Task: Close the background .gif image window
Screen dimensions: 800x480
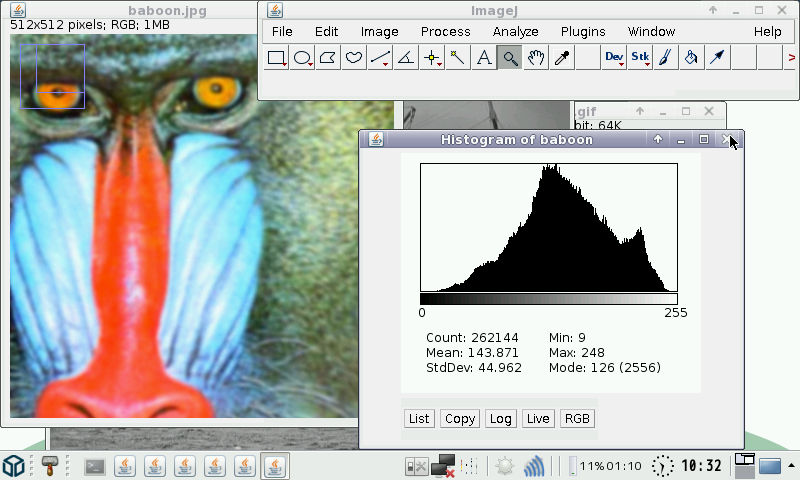Action: point(709,111)
